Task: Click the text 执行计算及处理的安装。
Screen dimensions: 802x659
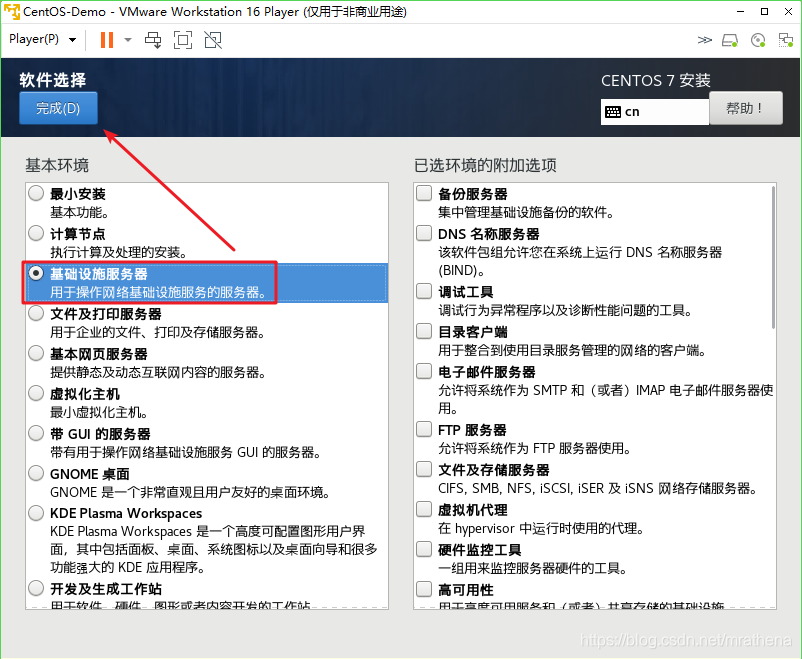Action: pos(121,252)
